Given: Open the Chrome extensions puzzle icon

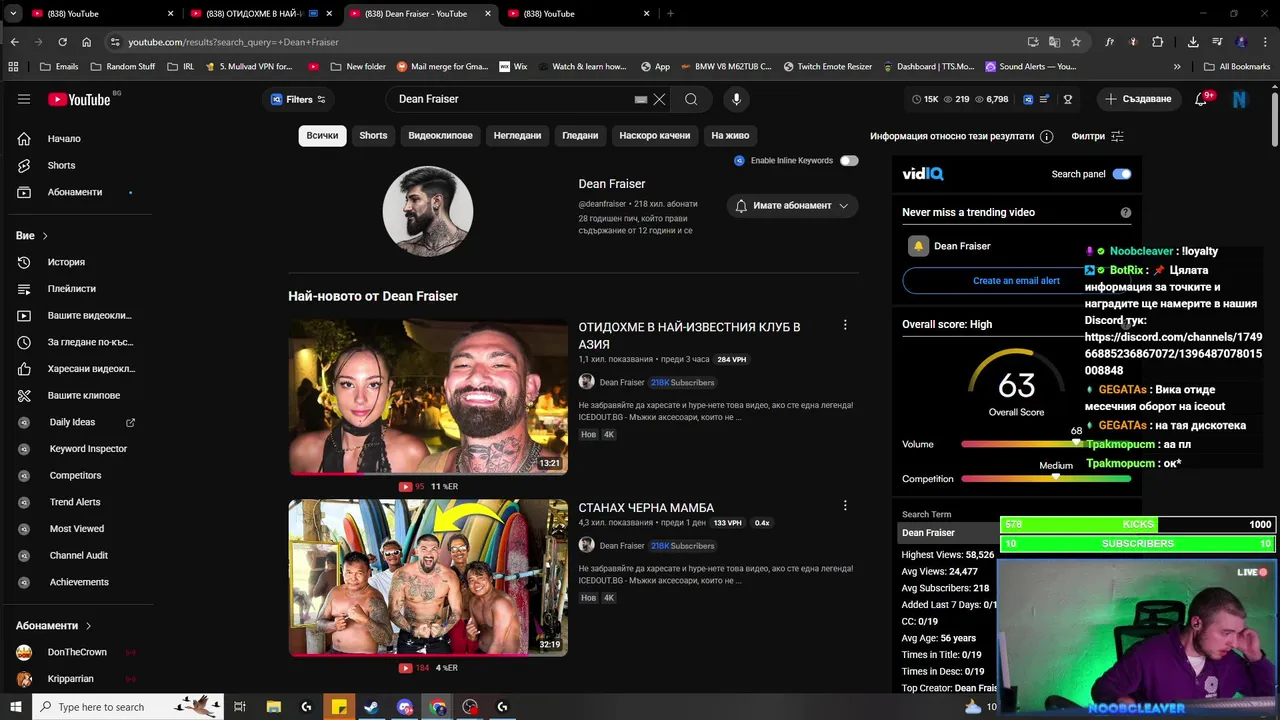Looking at the screenshot, I should click(1158, 42).
